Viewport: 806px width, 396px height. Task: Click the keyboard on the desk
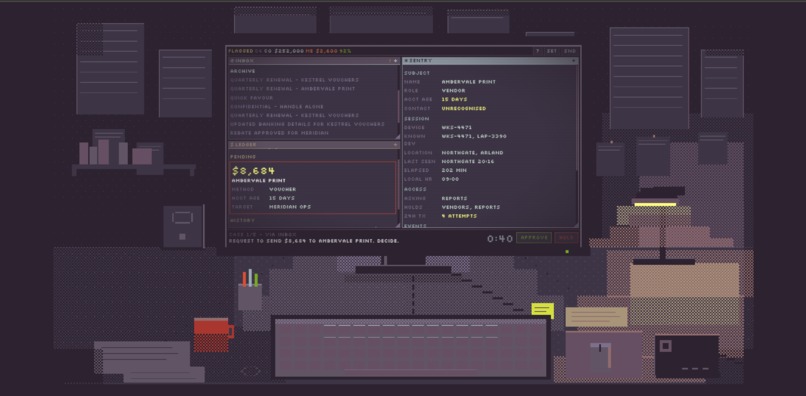point(411,348)
